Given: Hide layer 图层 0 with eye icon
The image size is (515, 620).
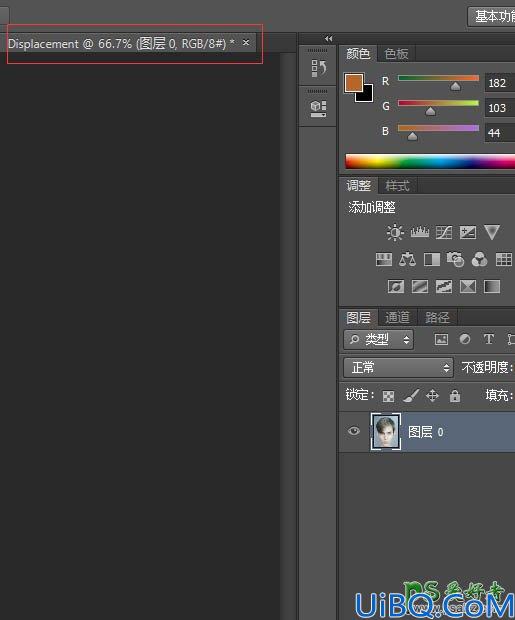Looking at the screenshot, I should tap(354, 431).
